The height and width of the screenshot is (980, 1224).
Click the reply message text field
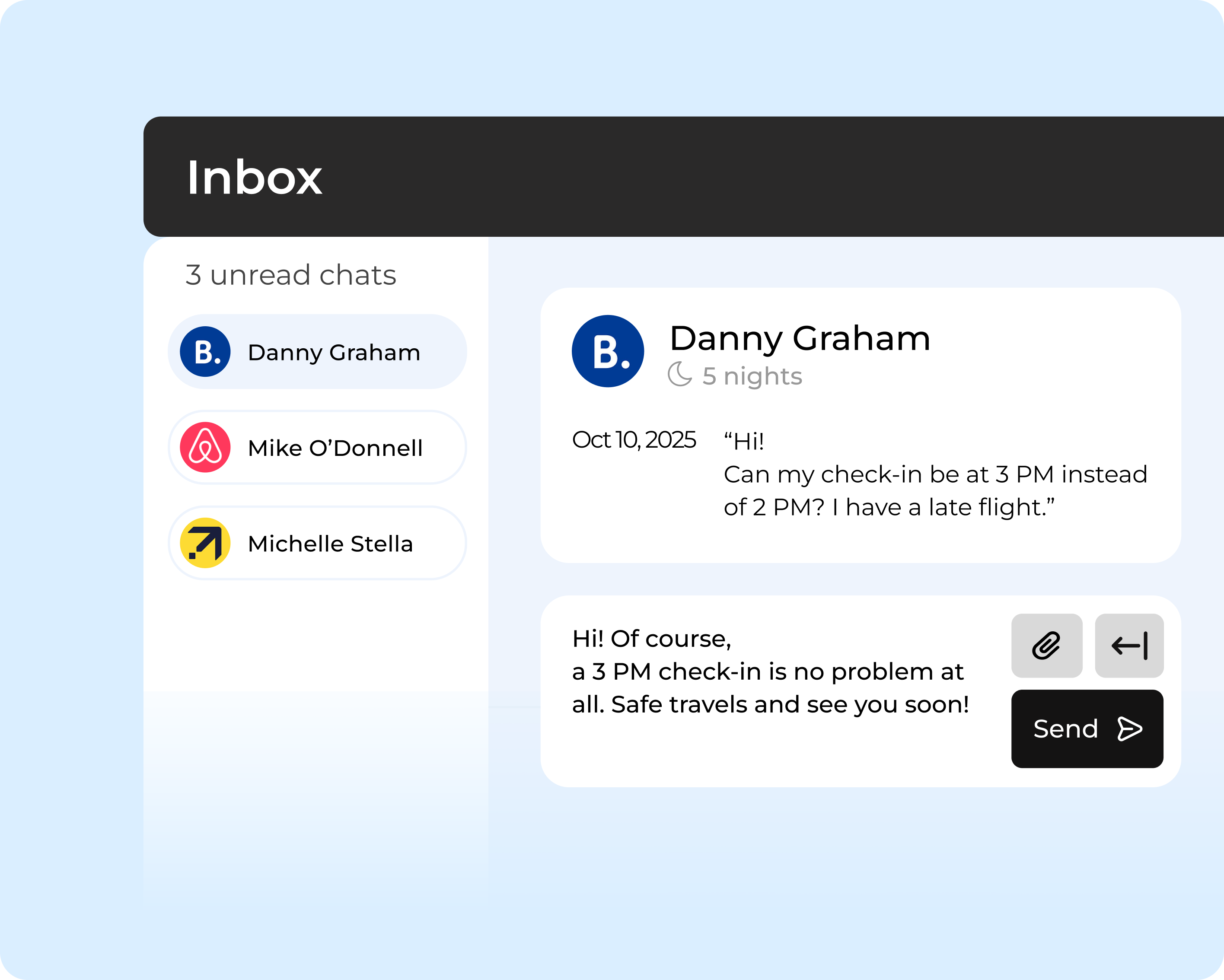(770, 672)
